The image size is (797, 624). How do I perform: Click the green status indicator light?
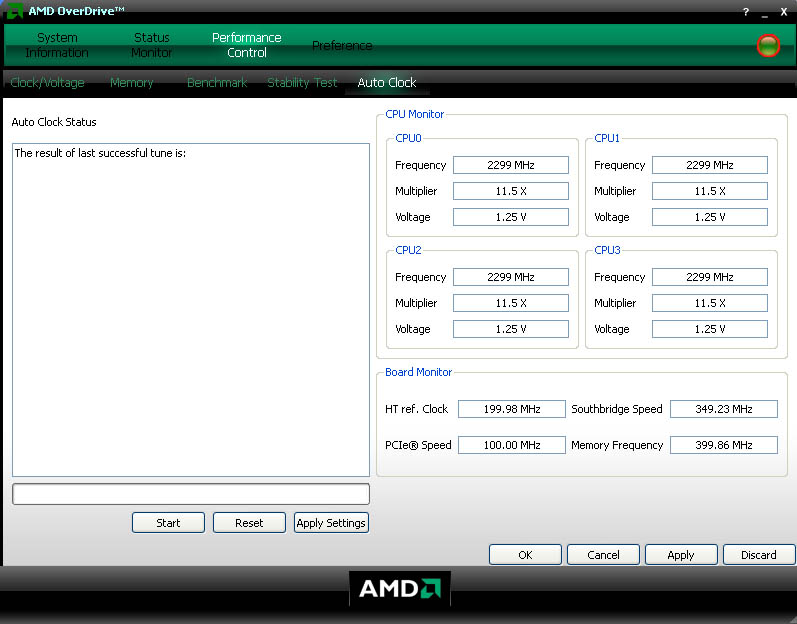click(x=768, y=46)
